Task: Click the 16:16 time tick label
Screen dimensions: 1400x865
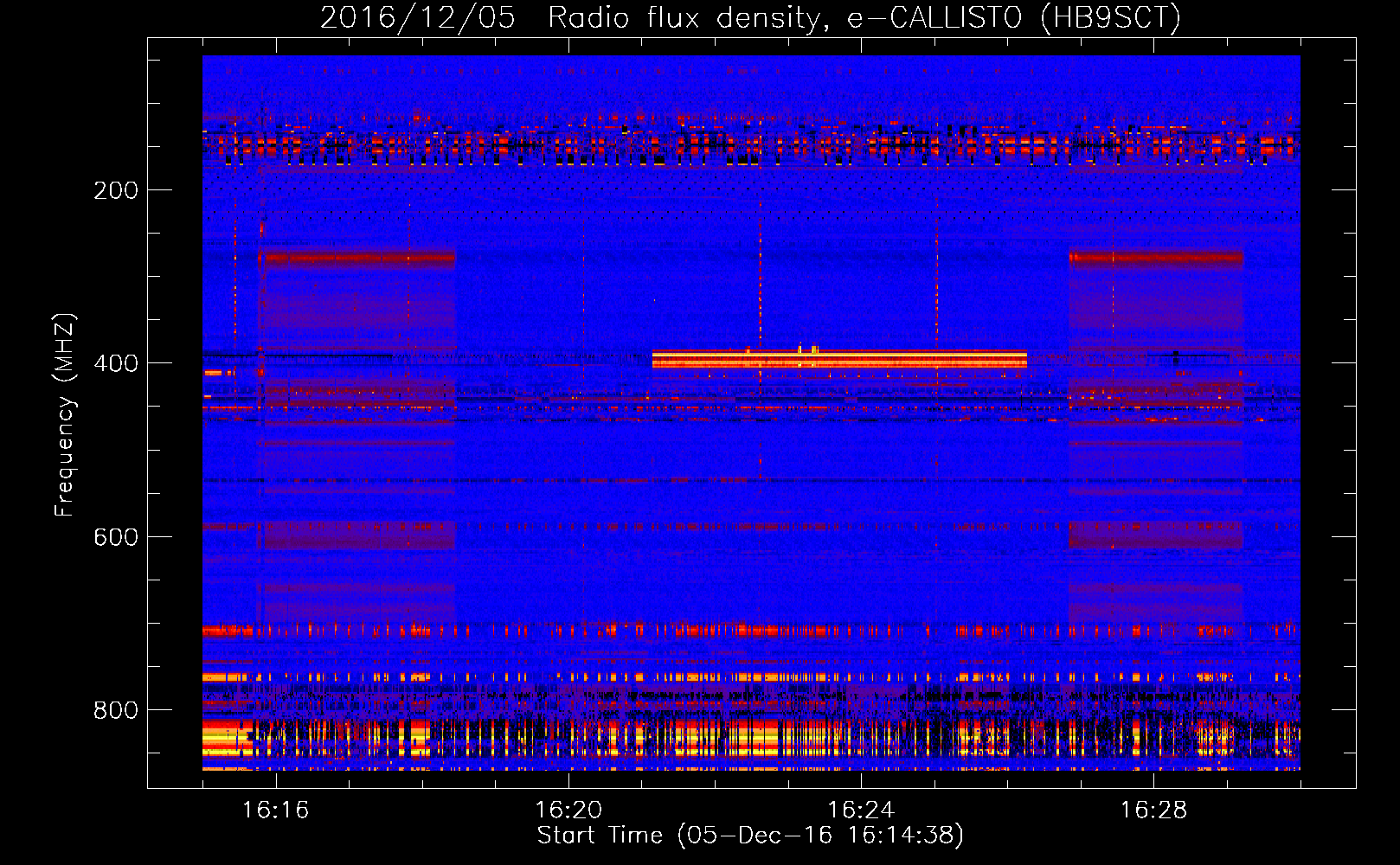Action: click(x=276, y=811)
